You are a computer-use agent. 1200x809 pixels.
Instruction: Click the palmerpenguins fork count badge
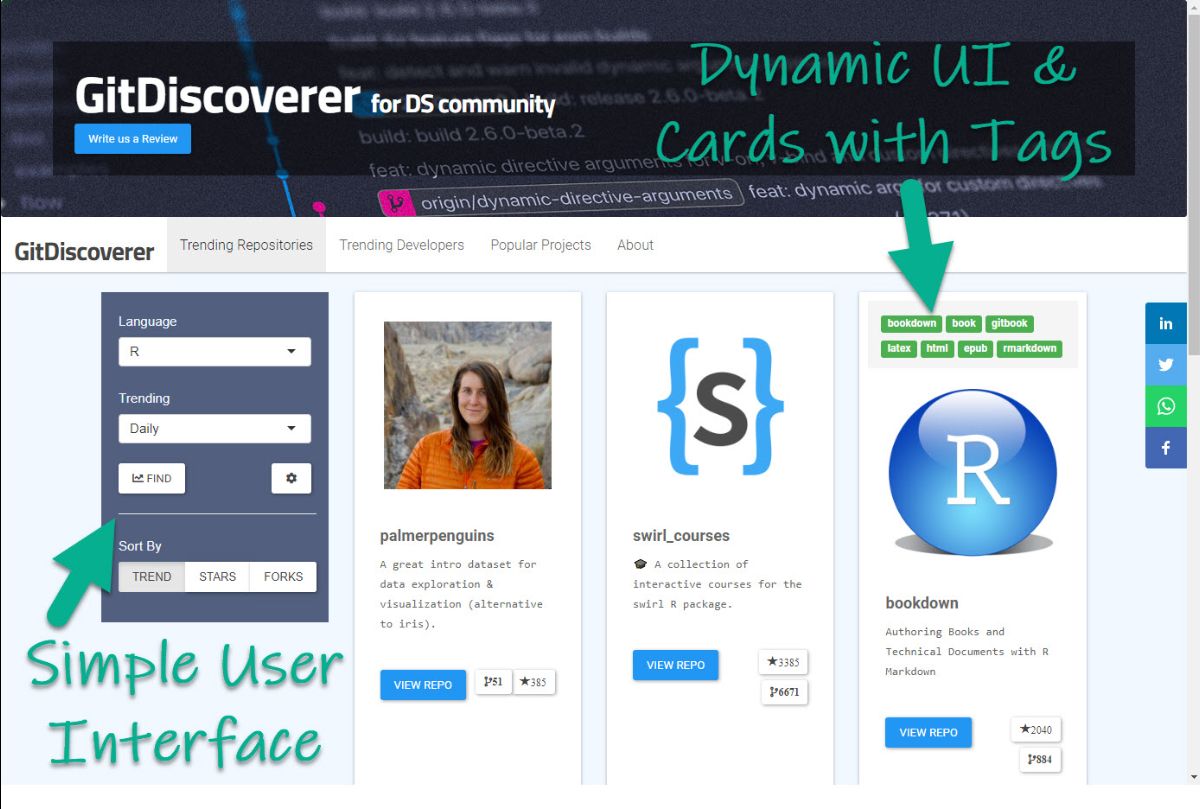coord(493,682)
